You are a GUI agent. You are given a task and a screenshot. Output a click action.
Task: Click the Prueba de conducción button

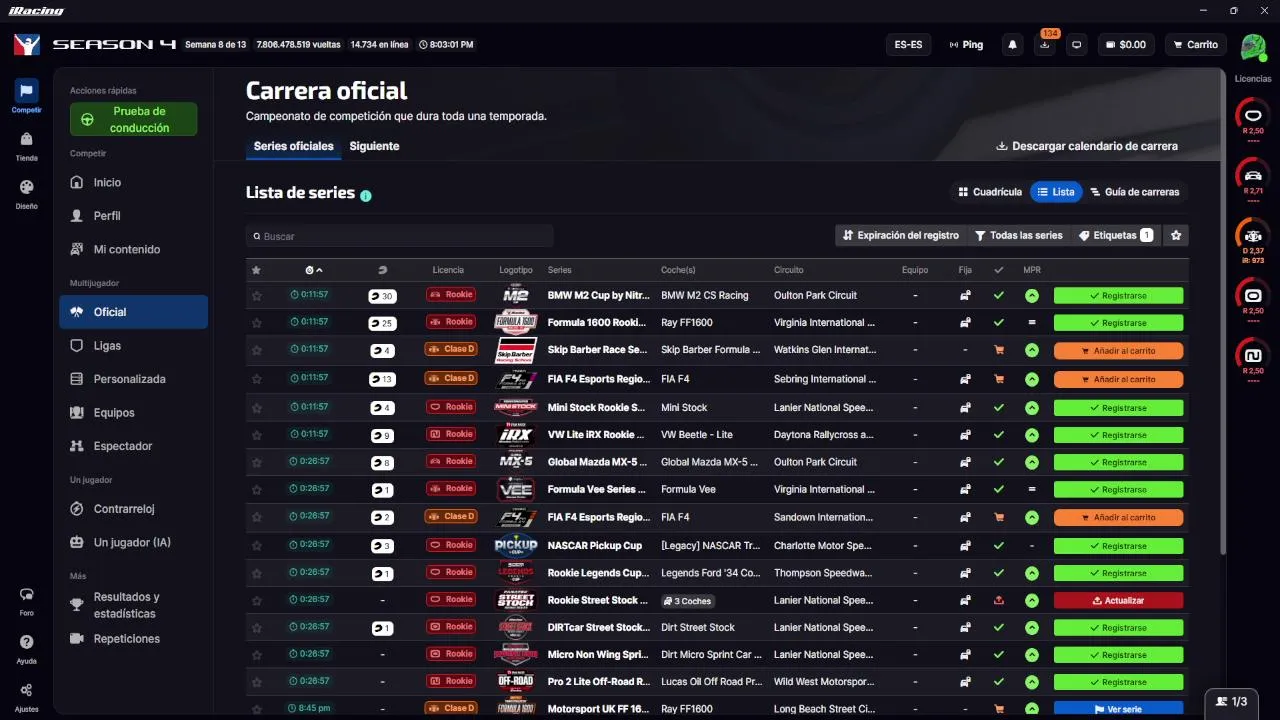pyautogui.click(x=134, y=120)
